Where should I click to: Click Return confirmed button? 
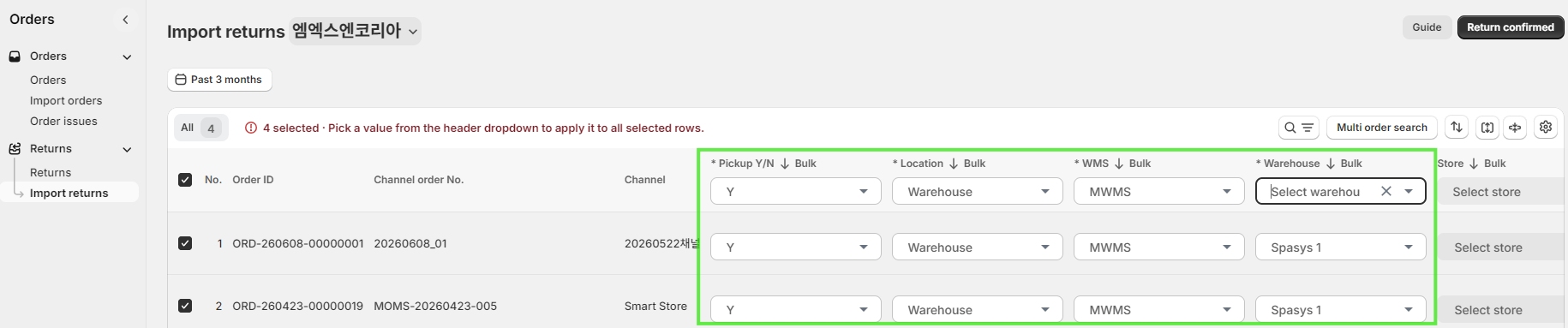[x=1511, y=27]
